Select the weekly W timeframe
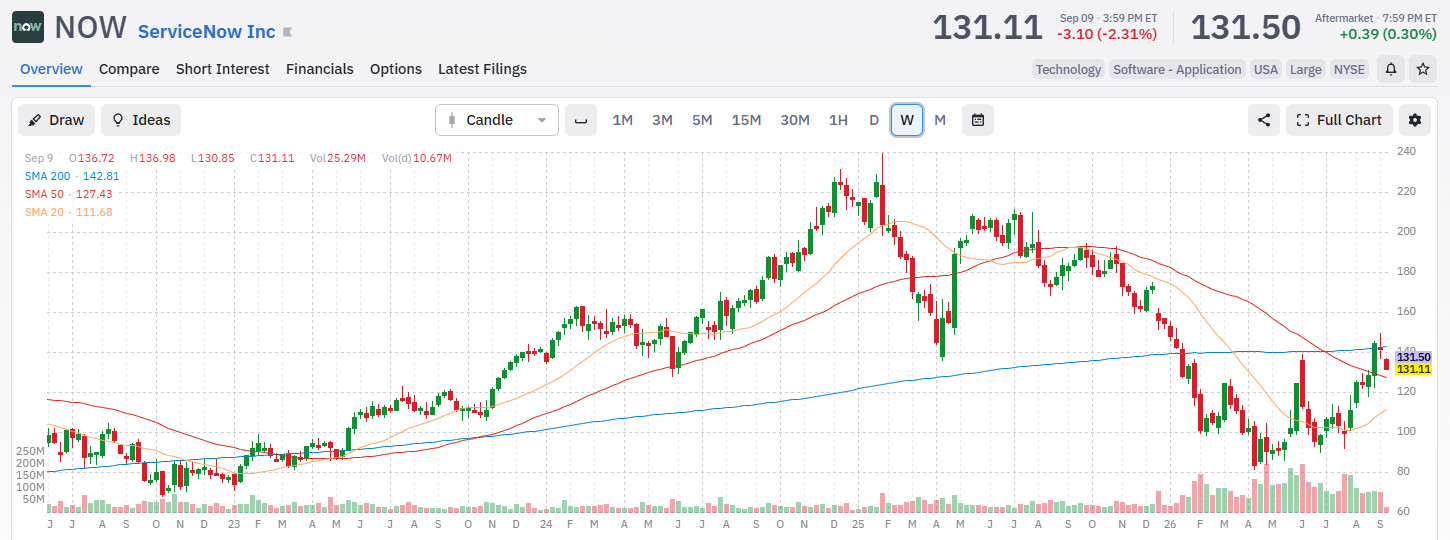 click(907, 120)
